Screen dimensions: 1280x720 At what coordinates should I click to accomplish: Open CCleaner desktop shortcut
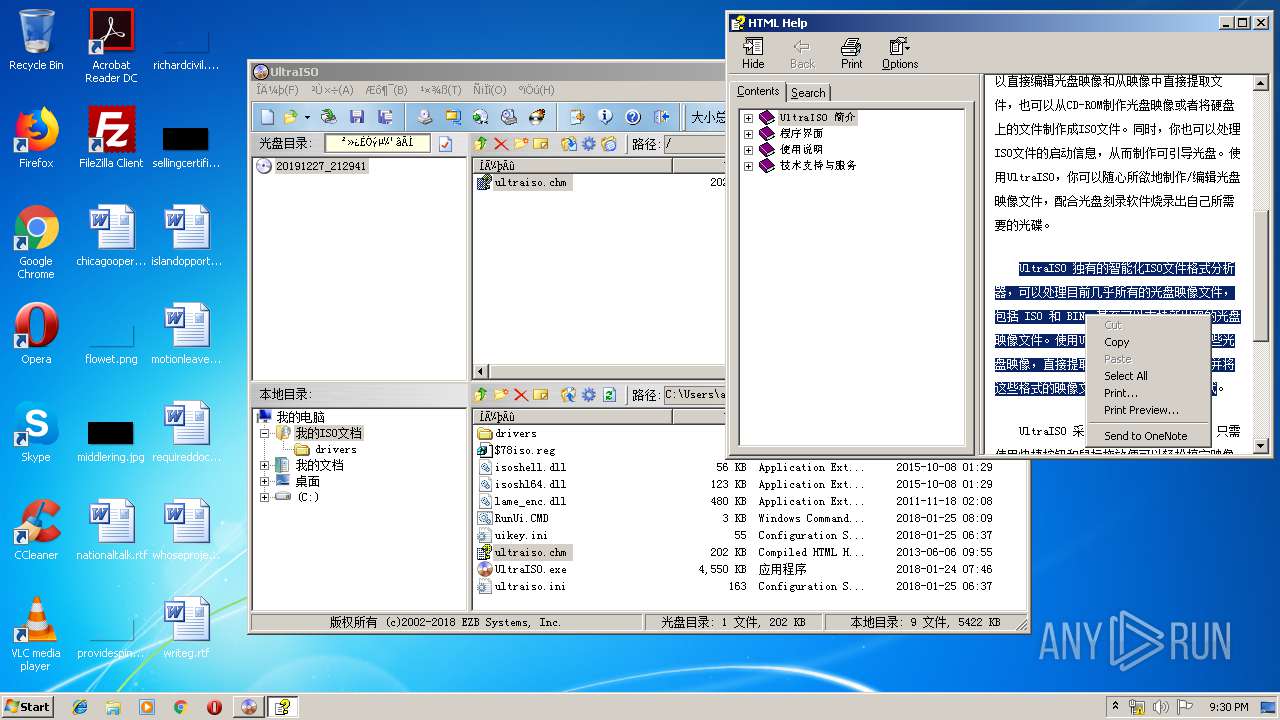(36, 530)
